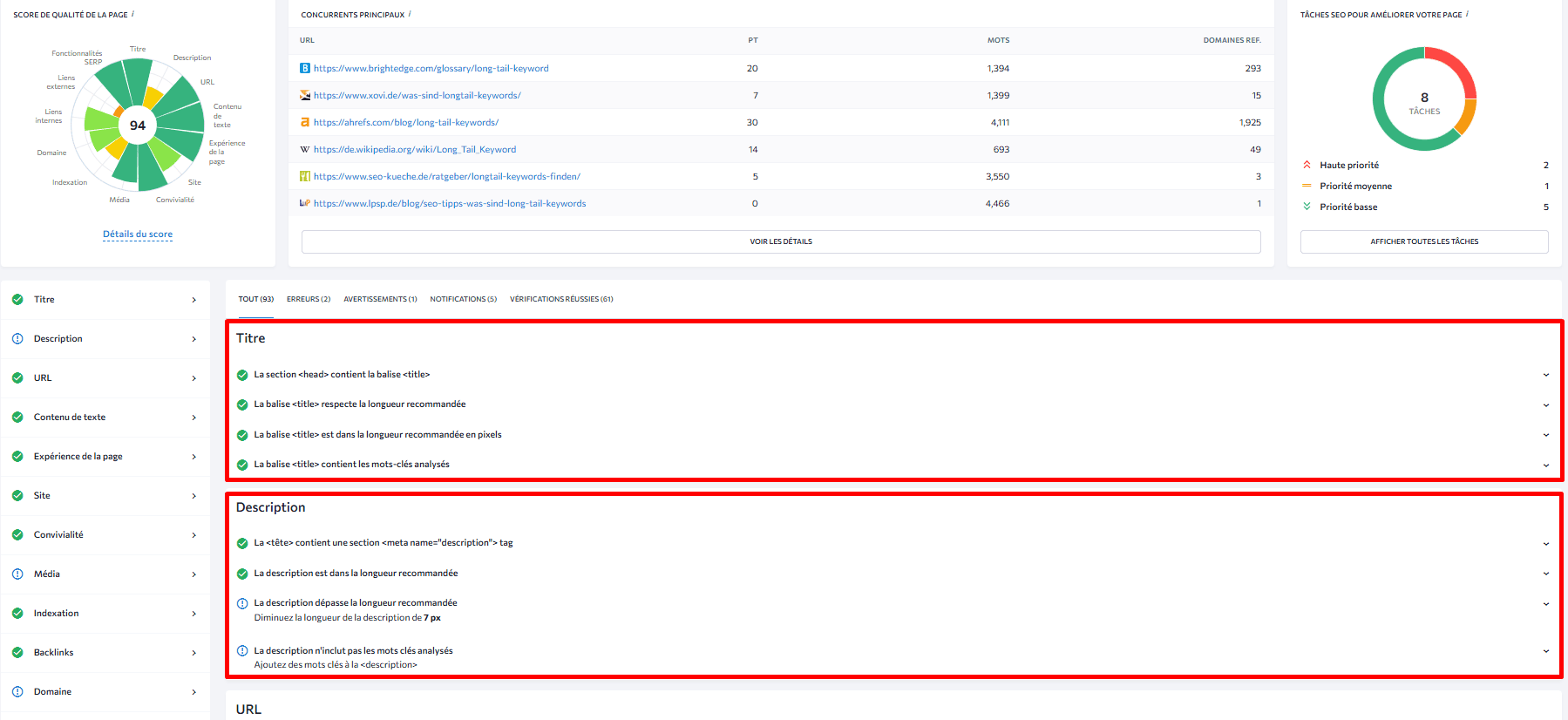Viewport: 1568px width, 720px height.
Task: Sort competitors by PT column header
Action: tap(753, 40)
